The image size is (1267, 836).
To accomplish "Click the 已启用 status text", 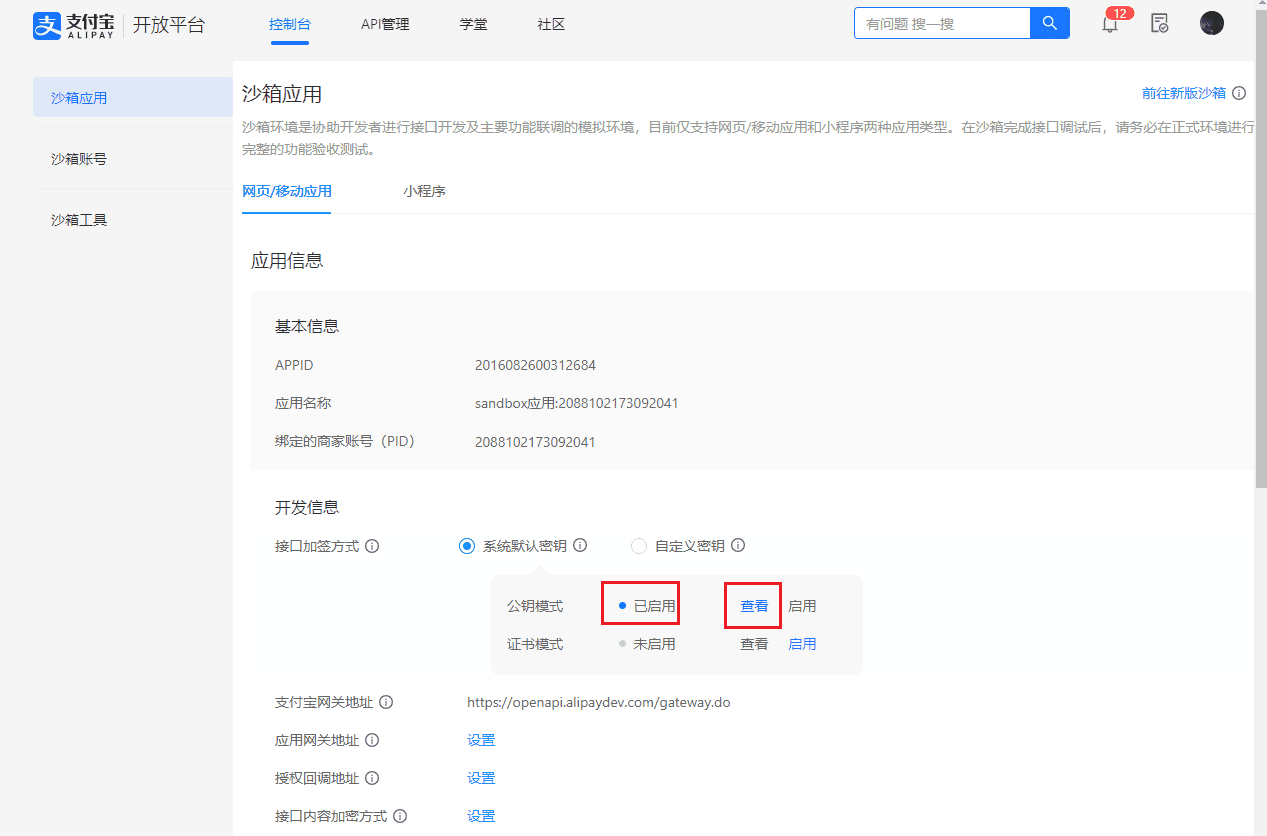I will click(654, 606).
